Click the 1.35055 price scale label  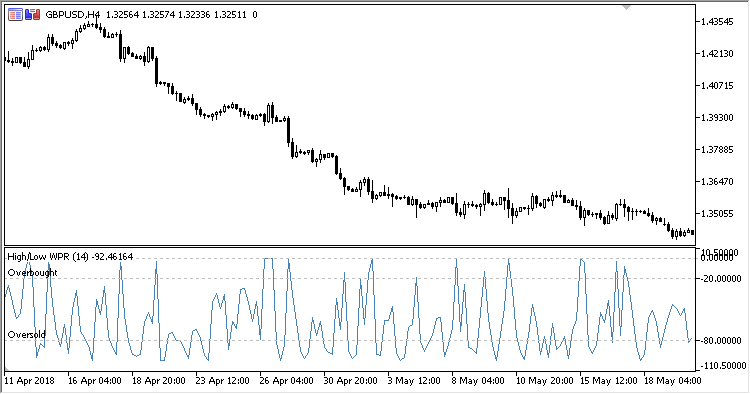717,214
